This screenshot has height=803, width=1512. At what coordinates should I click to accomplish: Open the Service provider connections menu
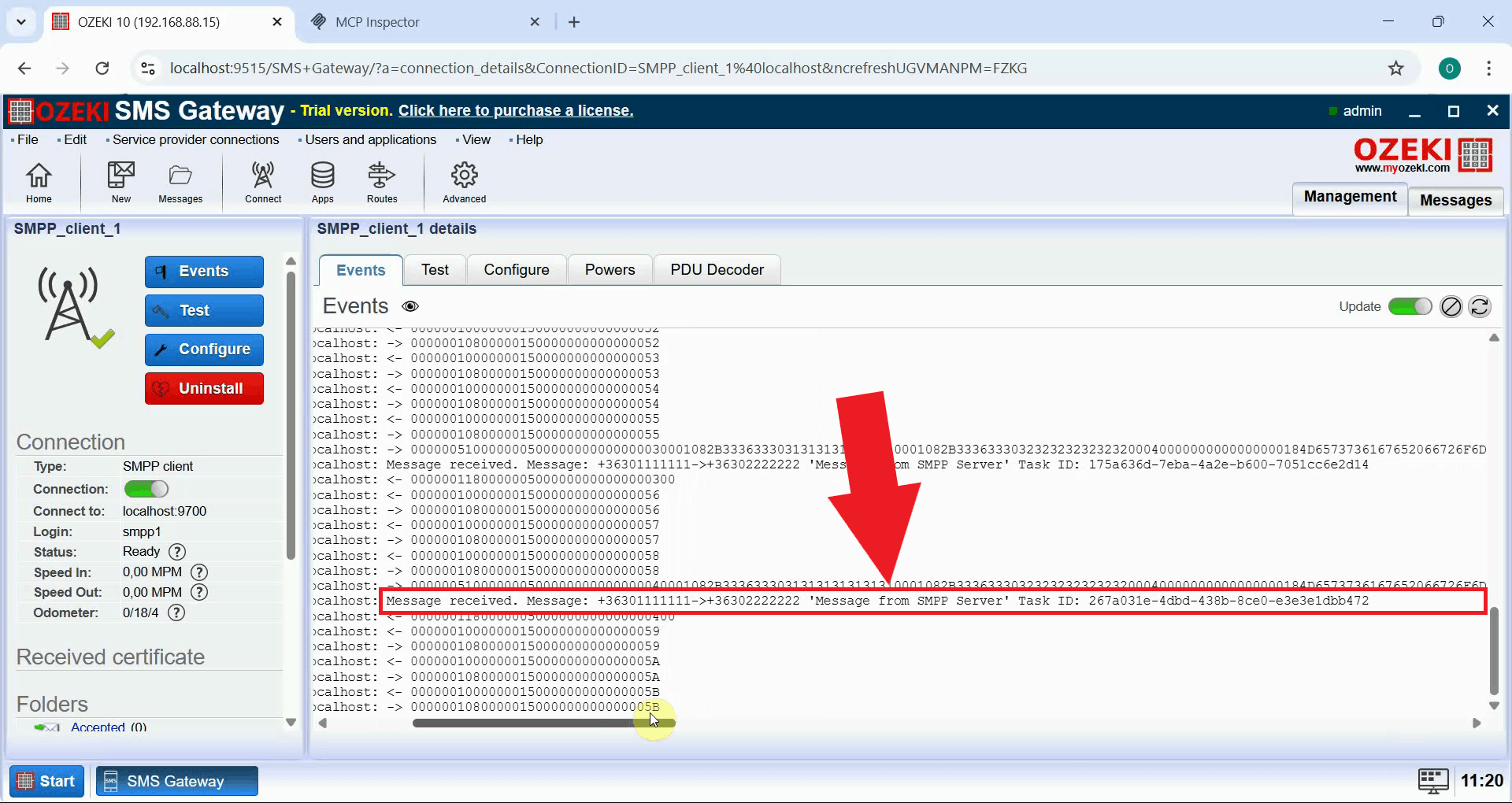tap(194, 139)
